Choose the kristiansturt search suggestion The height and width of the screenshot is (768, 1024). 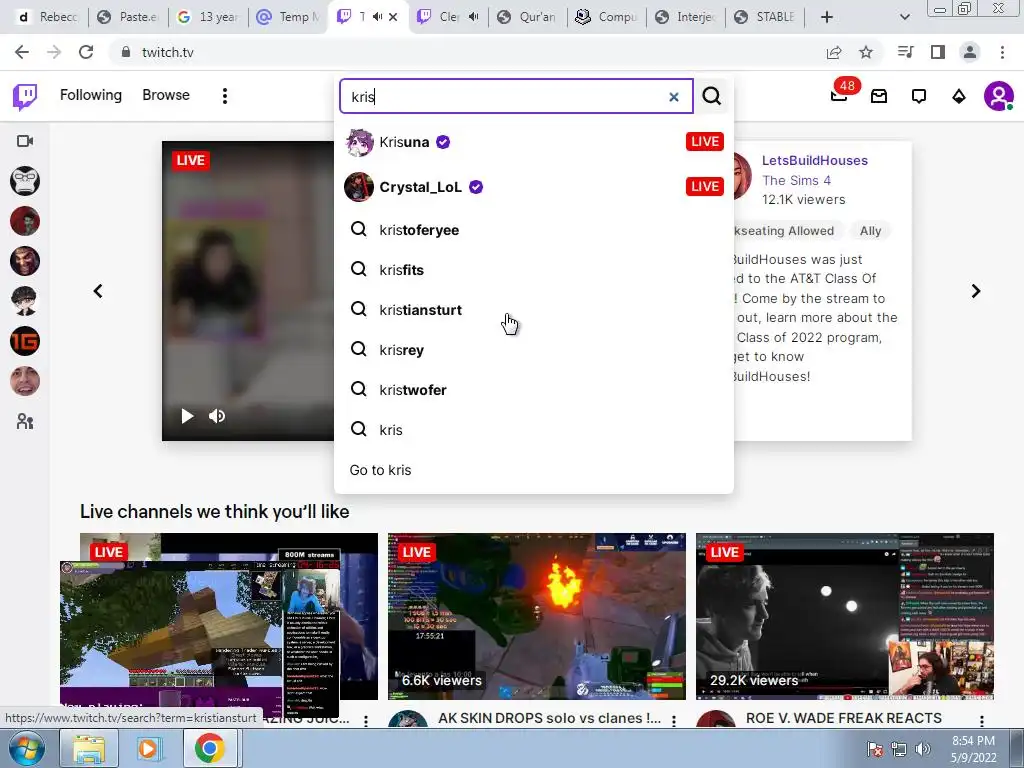tap(534, 310)
